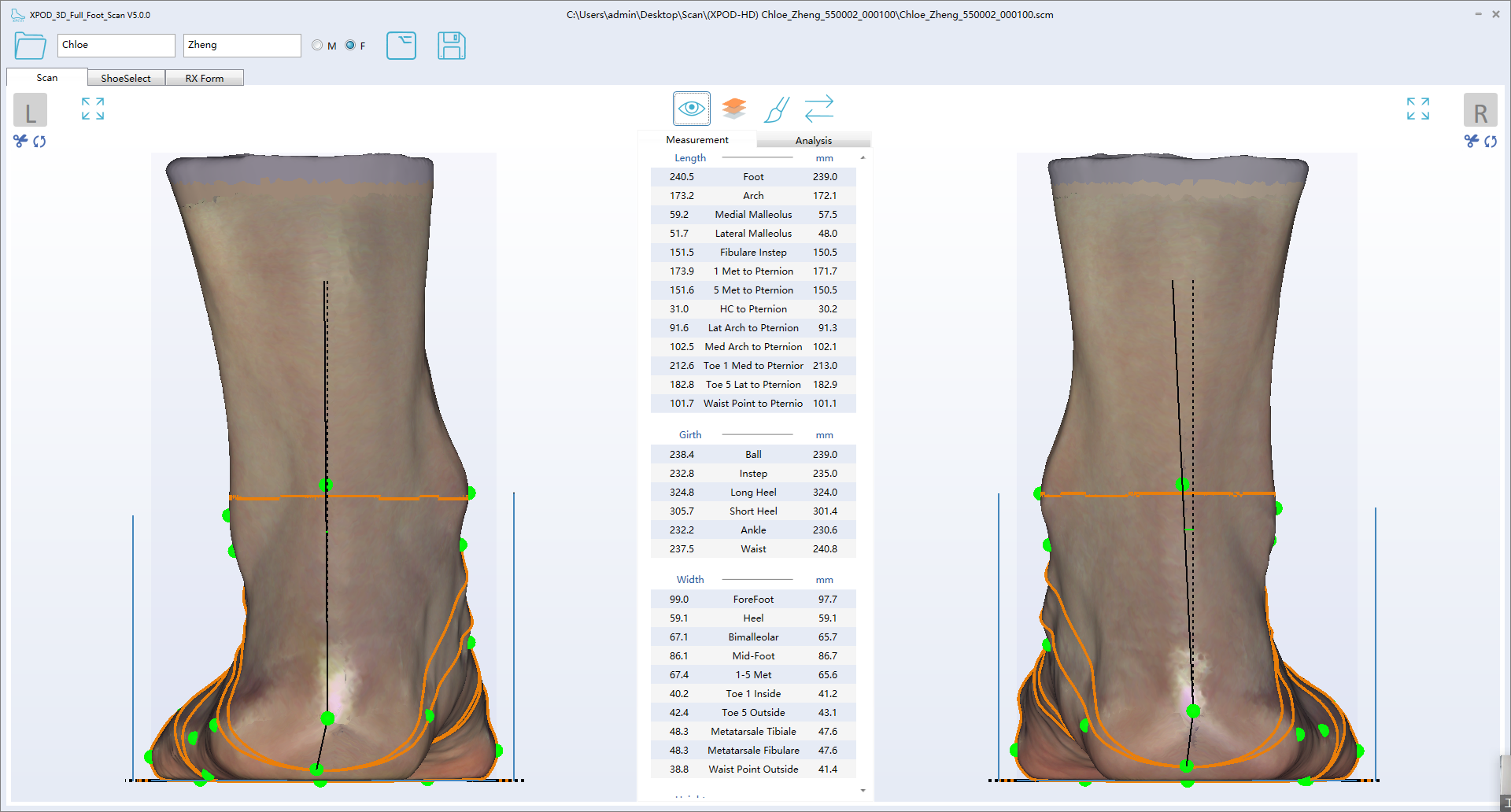The height and width of the screenshot is (812, 1511).
Task: Click the scroll-up arrow atop the measurement list
Action: pyautogui.click(x=863, y=157)
